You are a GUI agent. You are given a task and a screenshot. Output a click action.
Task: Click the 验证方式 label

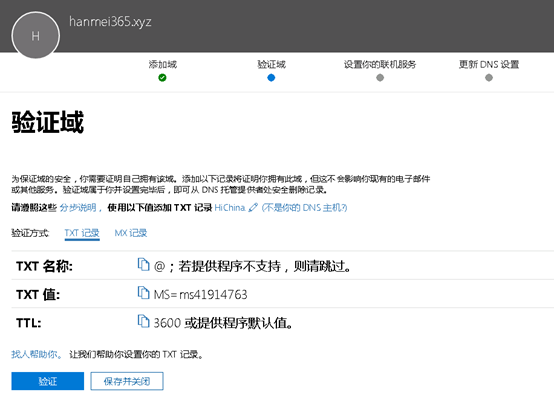click(x=30, y=233)
